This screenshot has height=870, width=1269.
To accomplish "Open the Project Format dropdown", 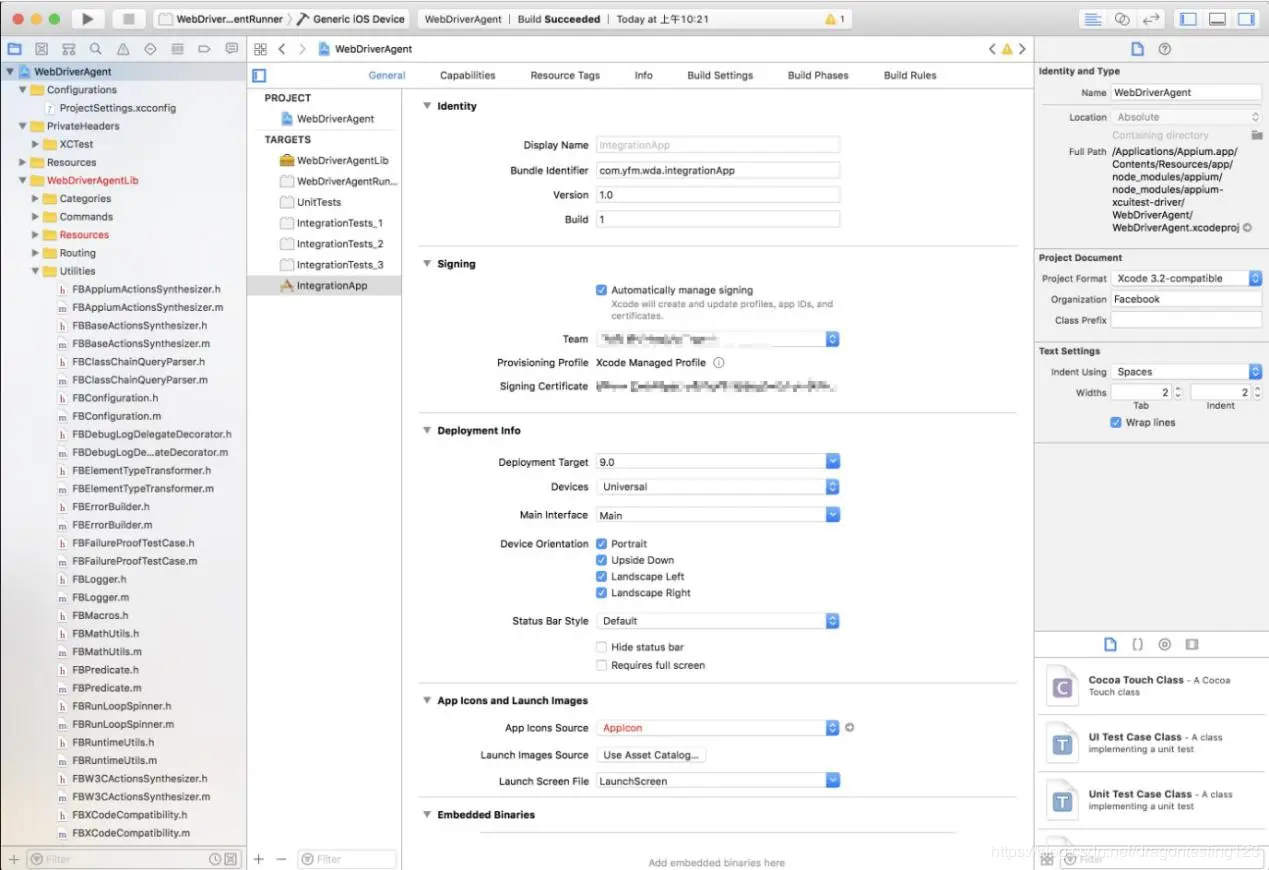I will [1187, 278].
